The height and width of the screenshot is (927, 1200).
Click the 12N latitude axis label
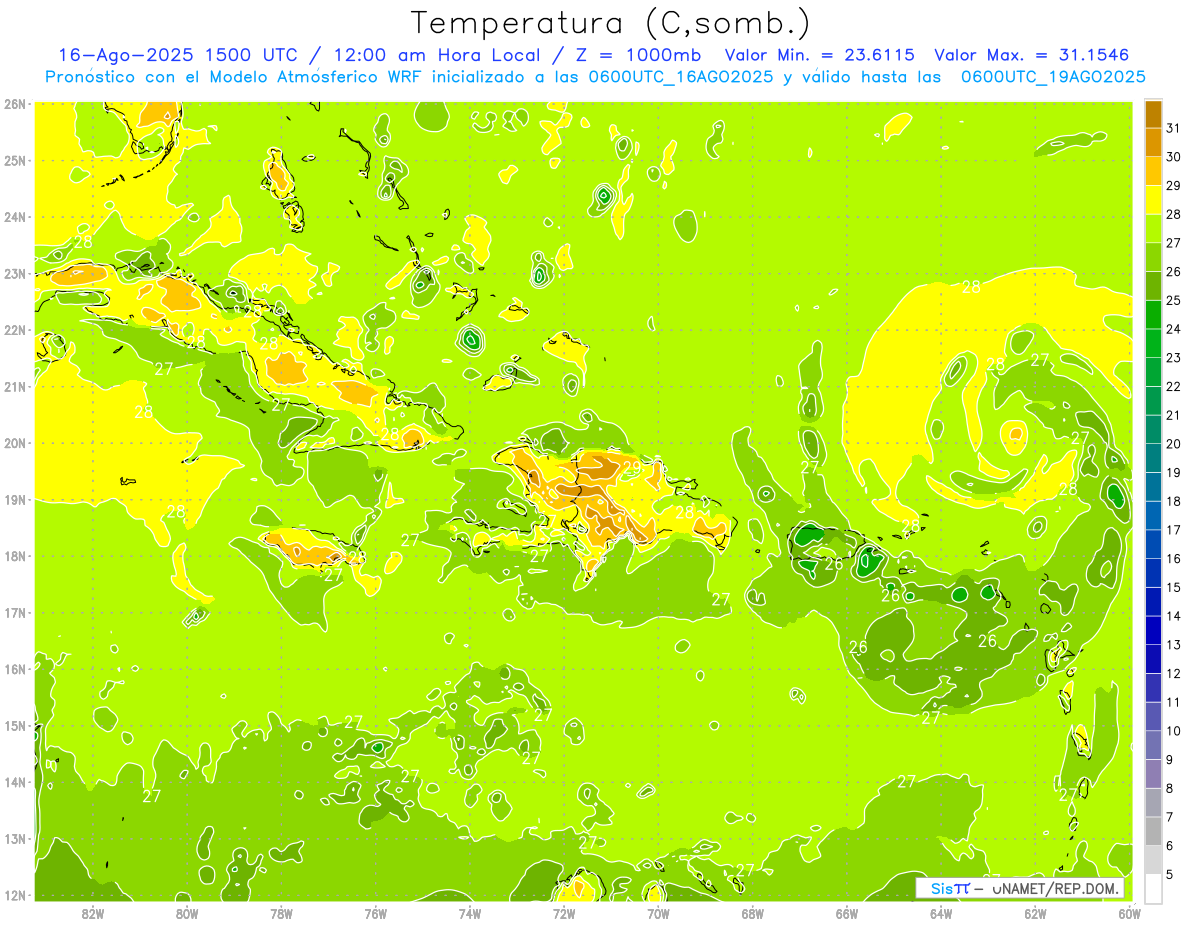point(15,895)
